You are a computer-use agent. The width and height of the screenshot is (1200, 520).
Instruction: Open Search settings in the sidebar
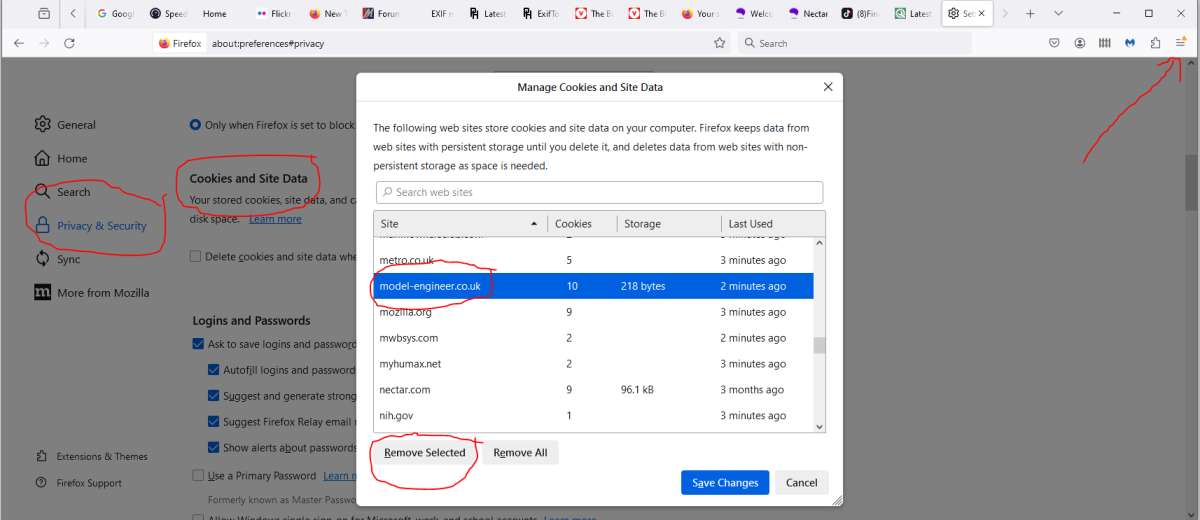point(62,192)
